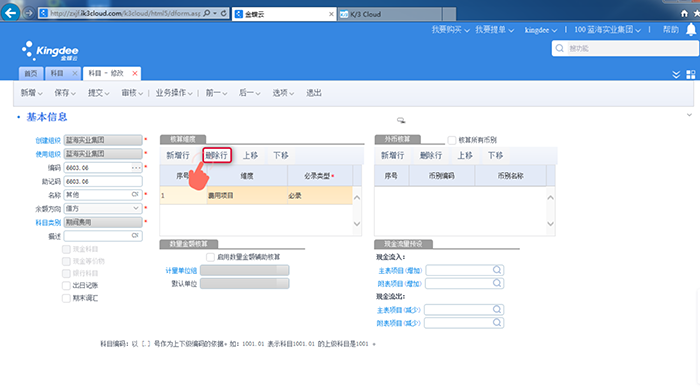The image size is (700, 390).
Task: Open the kingdee user dropdown
Action: [x=541, y=30]
